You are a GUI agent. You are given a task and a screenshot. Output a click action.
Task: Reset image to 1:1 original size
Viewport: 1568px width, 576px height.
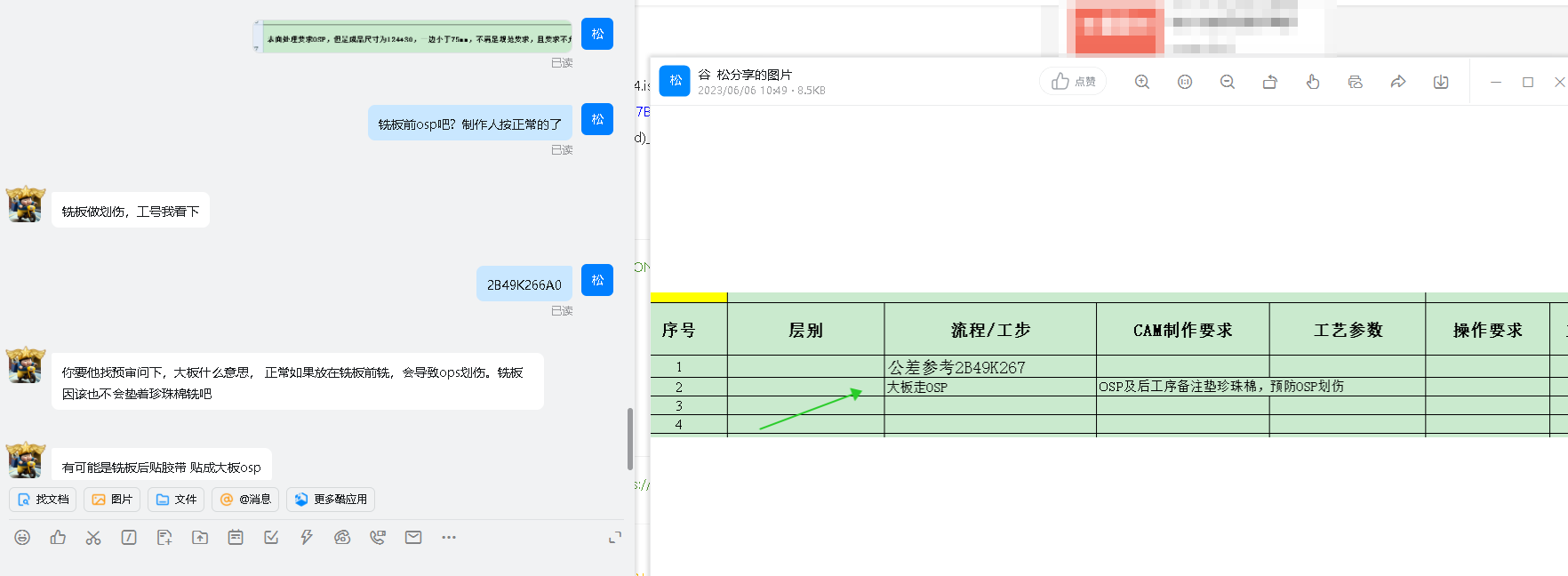click(1185, 82)
